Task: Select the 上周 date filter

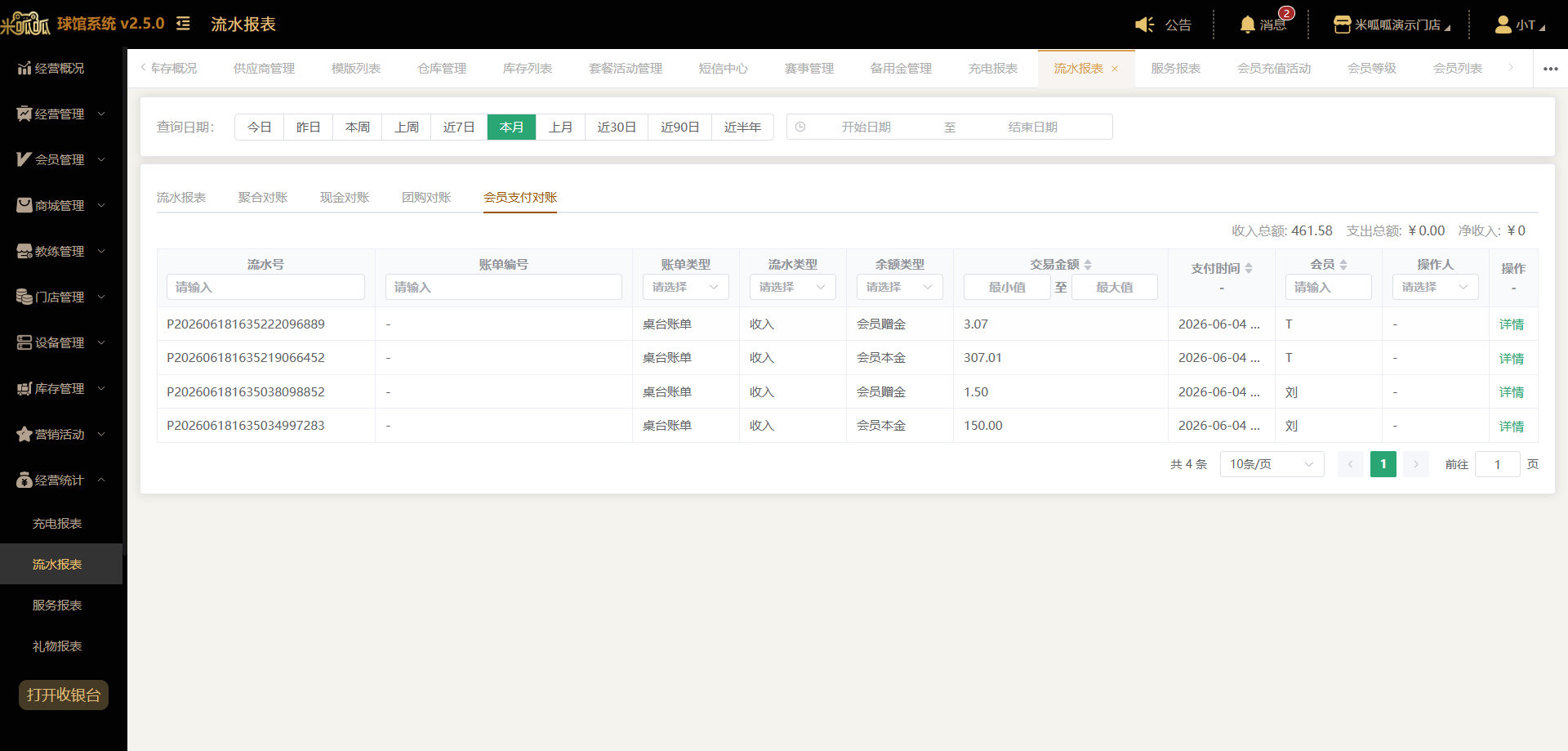Action: coord(406,127)
